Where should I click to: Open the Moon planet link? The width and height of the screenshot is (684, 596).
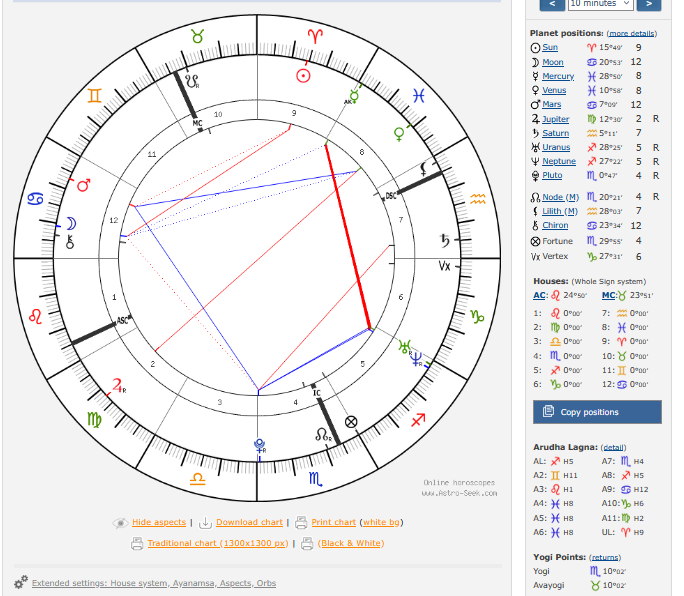click(553, 62)
